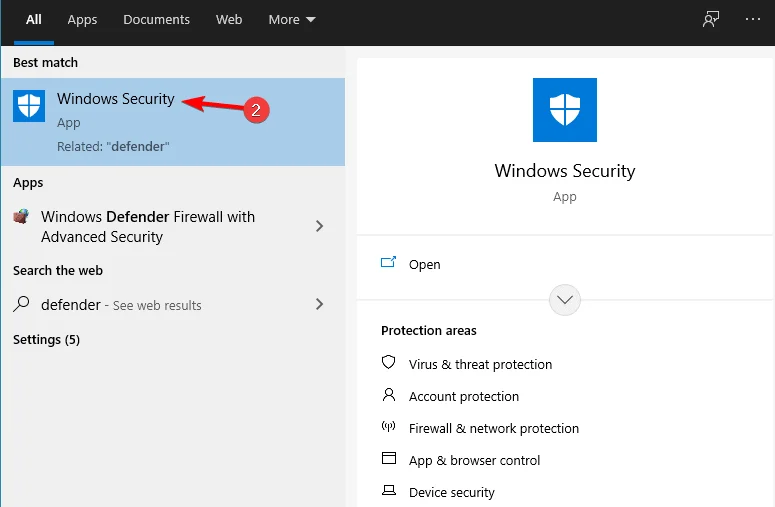Click the Windows Security title in preview pane

tap(564, 171)
